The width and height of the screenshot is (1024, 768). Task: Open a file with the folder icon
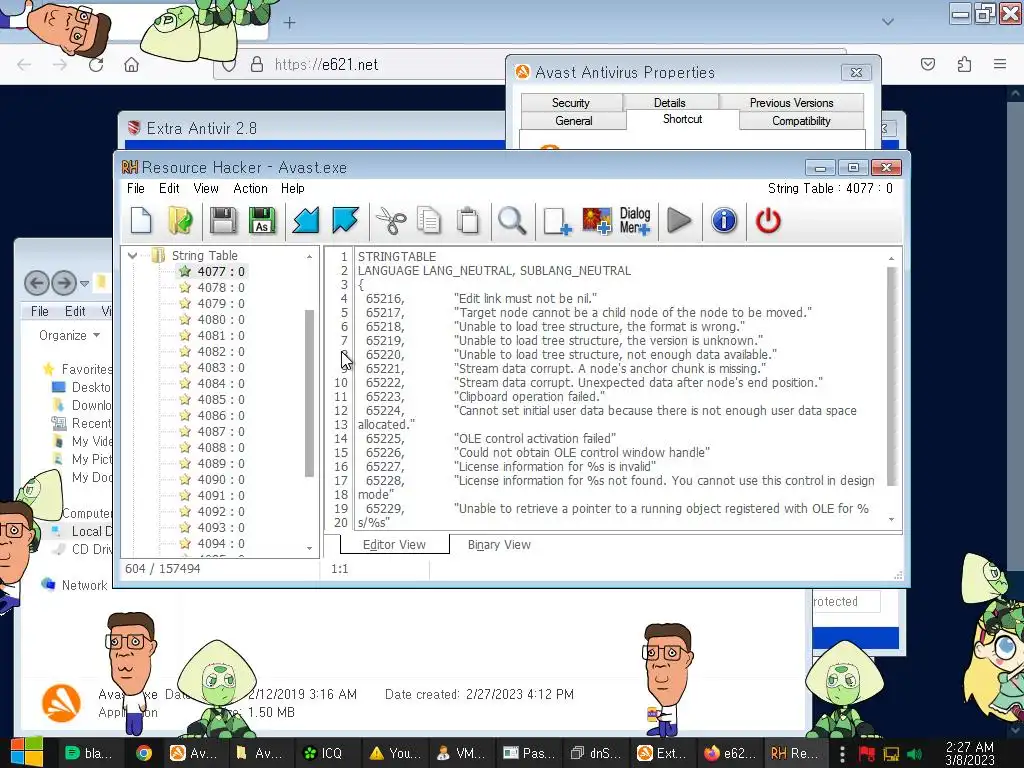tap(180, 221)
